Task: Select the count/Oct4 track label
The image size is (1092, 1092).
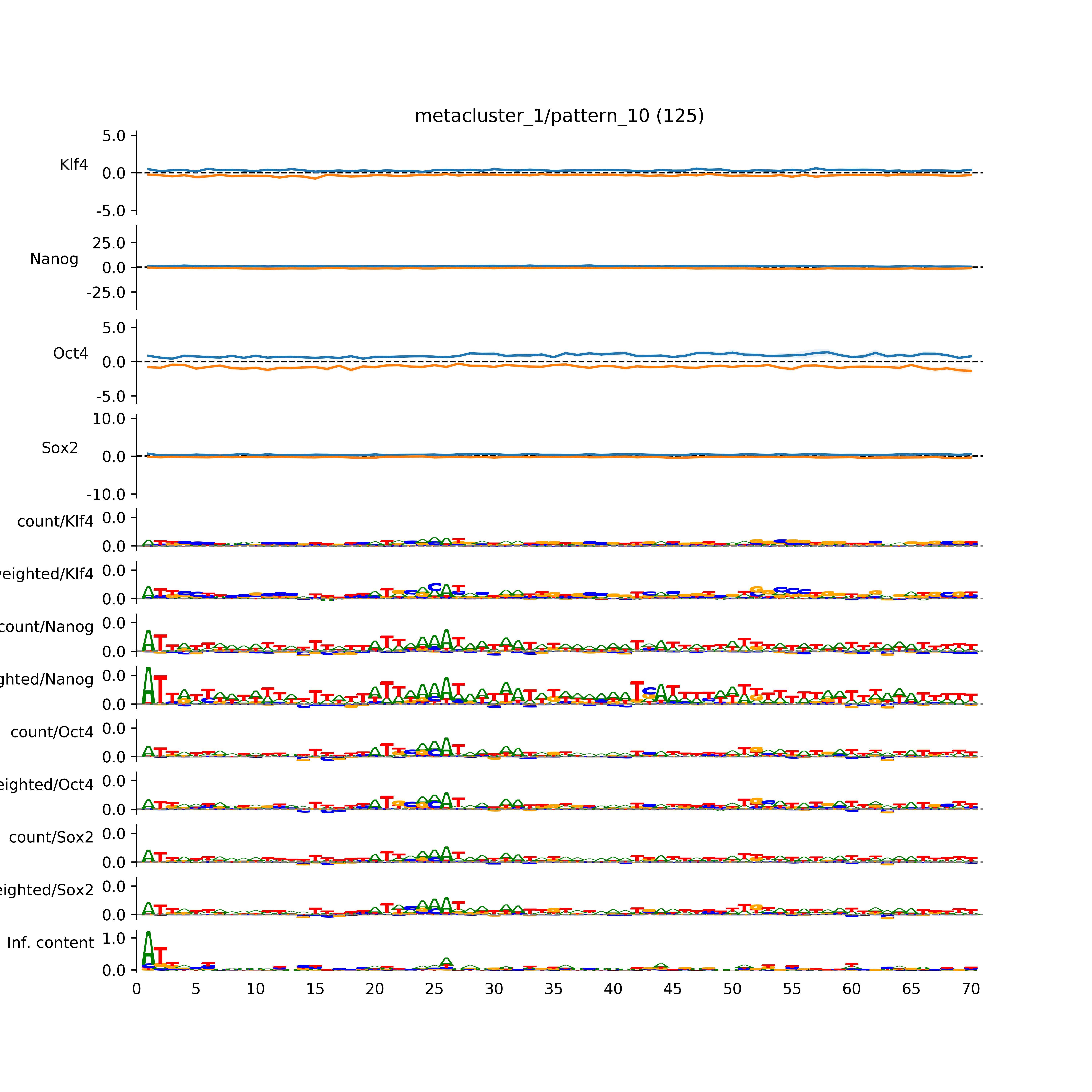Action: (52, 732)
